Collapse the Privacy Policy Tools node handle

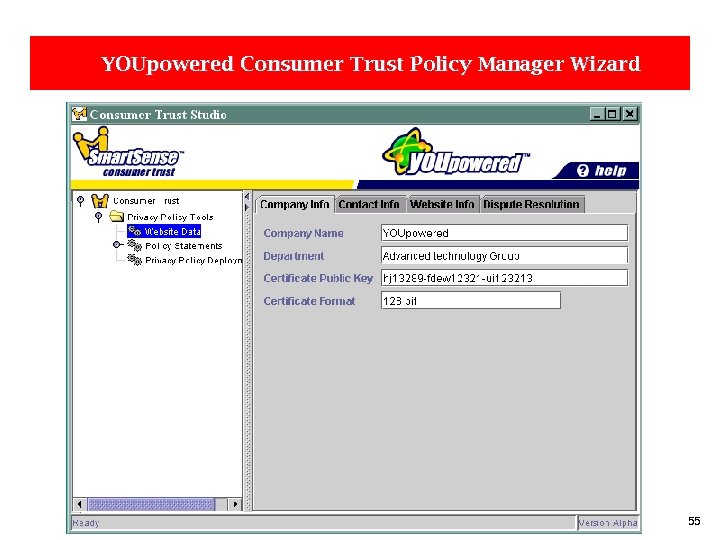[x=98, y=217]
